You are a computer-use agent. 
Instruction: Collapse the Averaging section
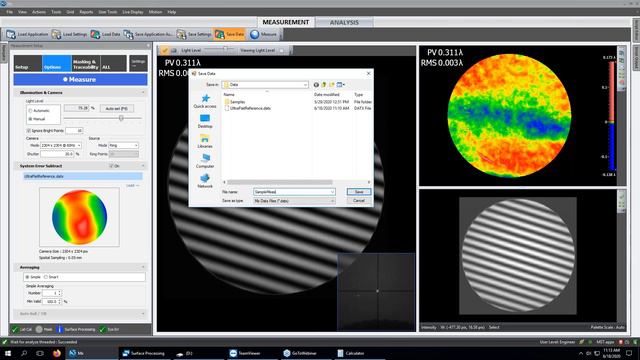[x=143, y=267]
